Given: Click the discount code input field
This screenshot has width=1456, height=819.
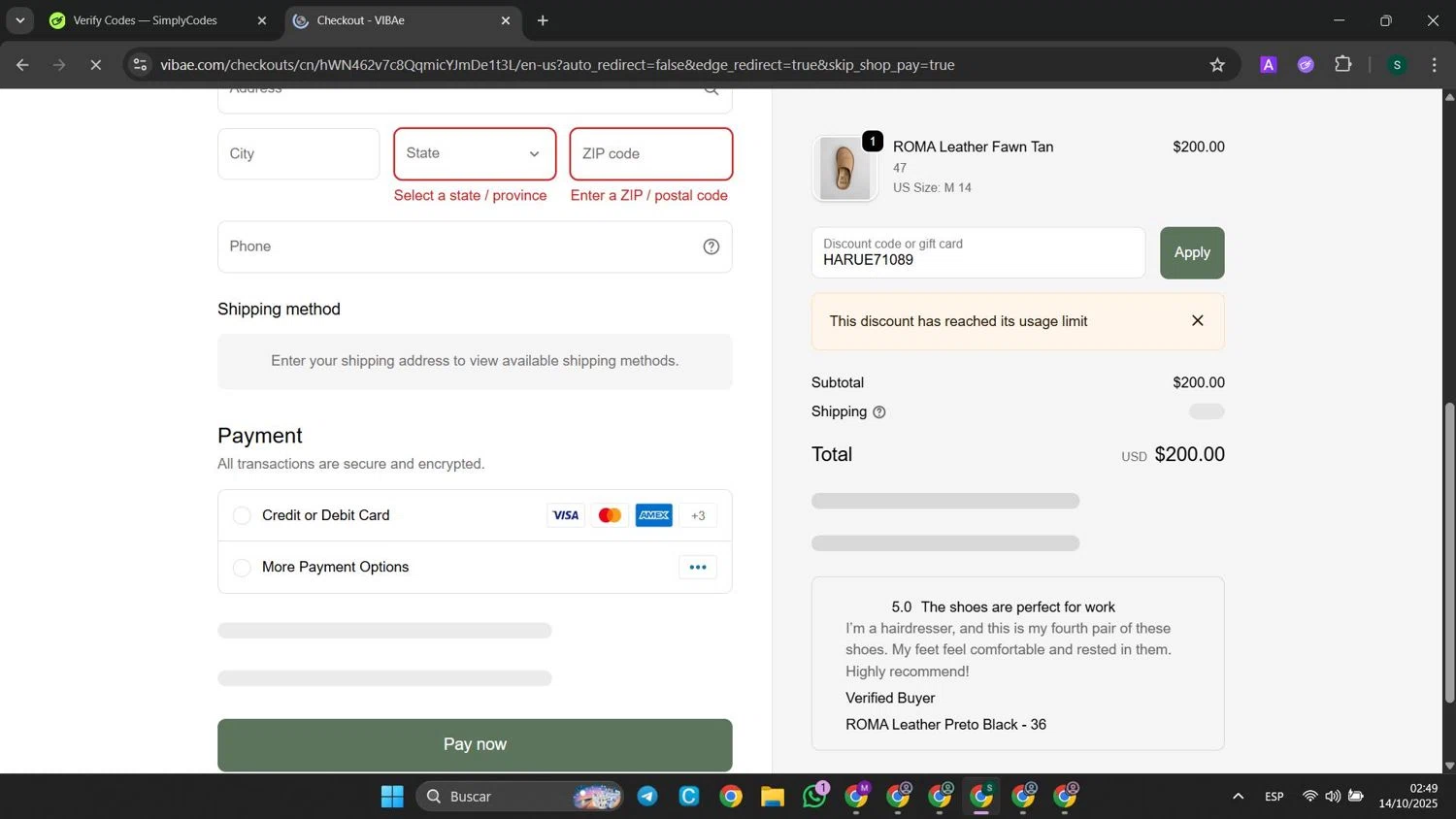Looking at the screenshot, I should [978, 252].
